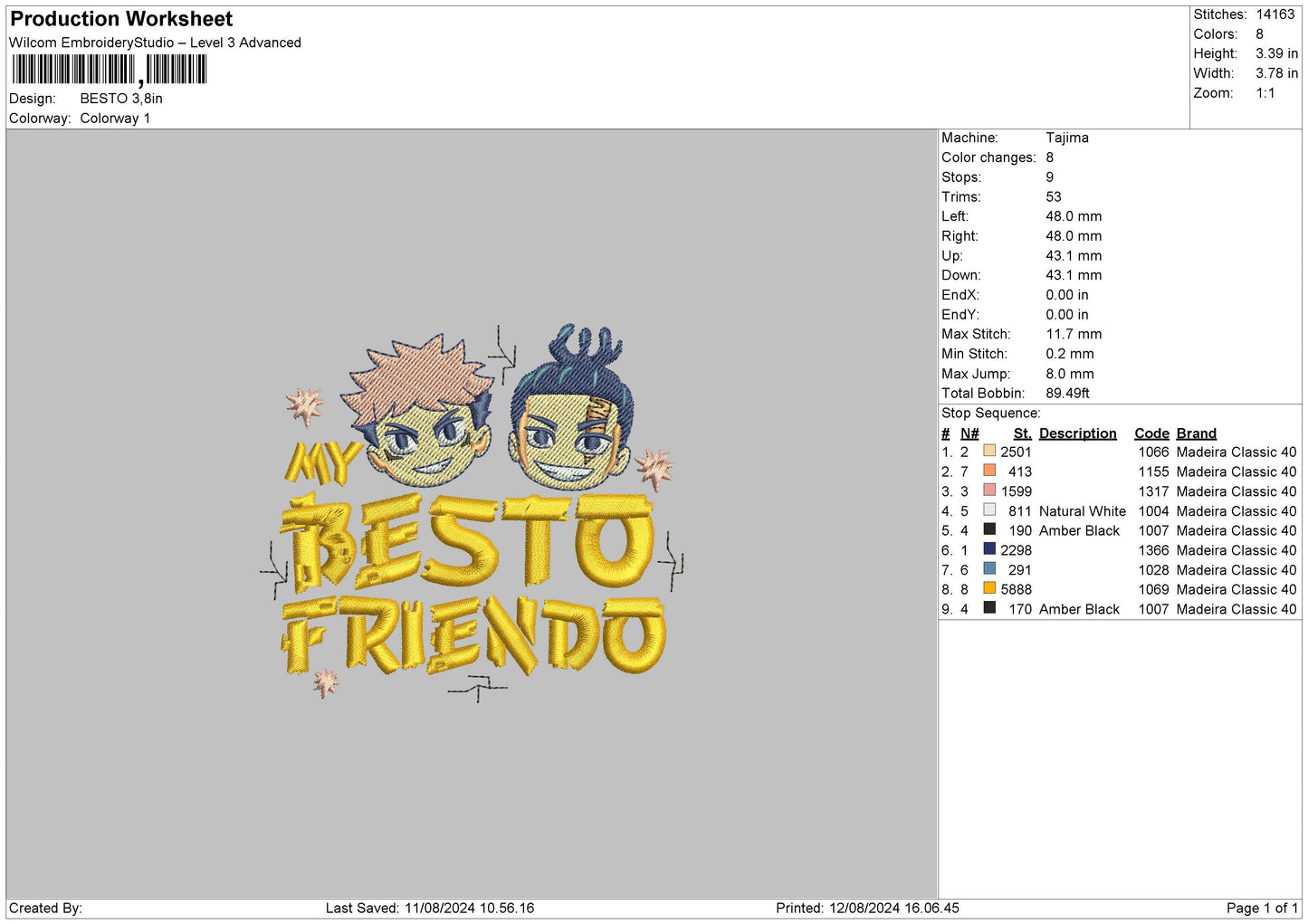Click the 'Printed: 12/08/2024 16.06.45' text

pos(867,908)
